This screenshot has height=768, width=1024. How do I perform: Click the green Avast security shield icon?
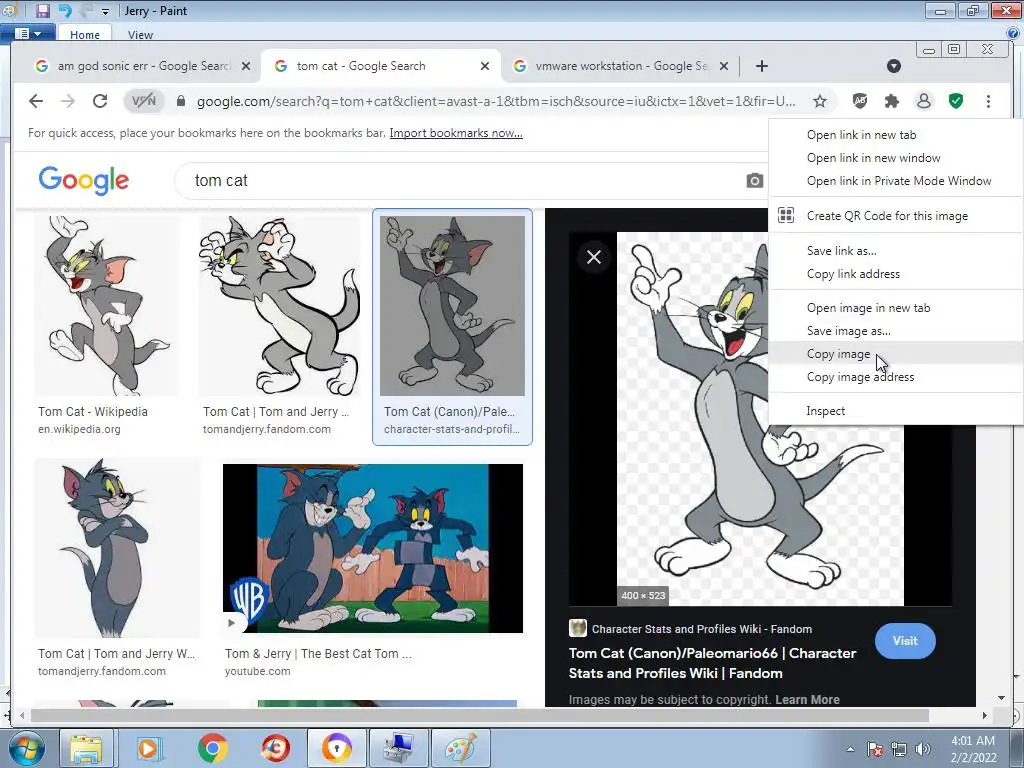coord(955,101)
